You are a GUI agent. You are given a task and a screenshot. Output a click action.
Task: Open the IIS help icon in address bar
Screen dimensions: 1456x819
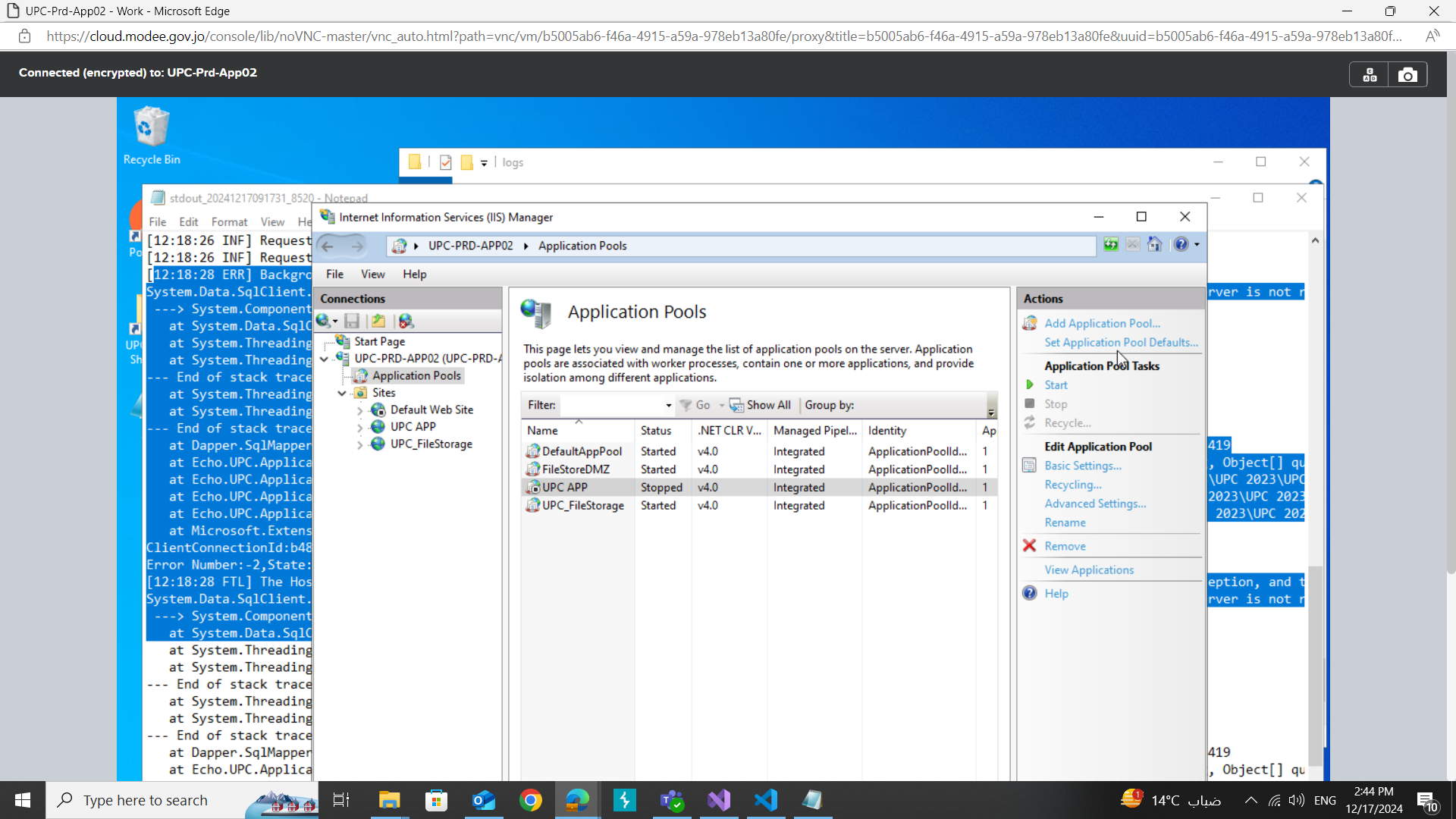point(1181,244)
